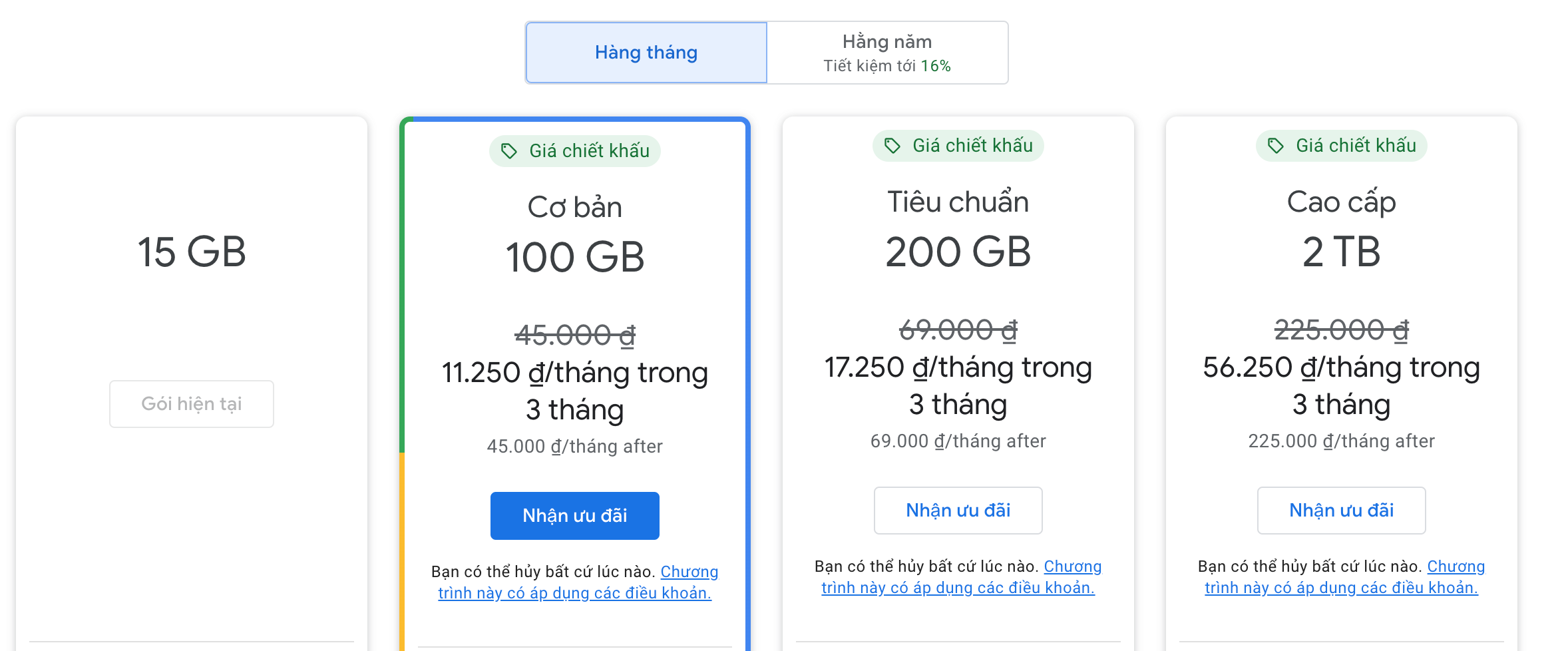Viewport: 1568px width, 651px height.
Task: Open terms link under Cao cấp plan
Action: pos(1341,587)
